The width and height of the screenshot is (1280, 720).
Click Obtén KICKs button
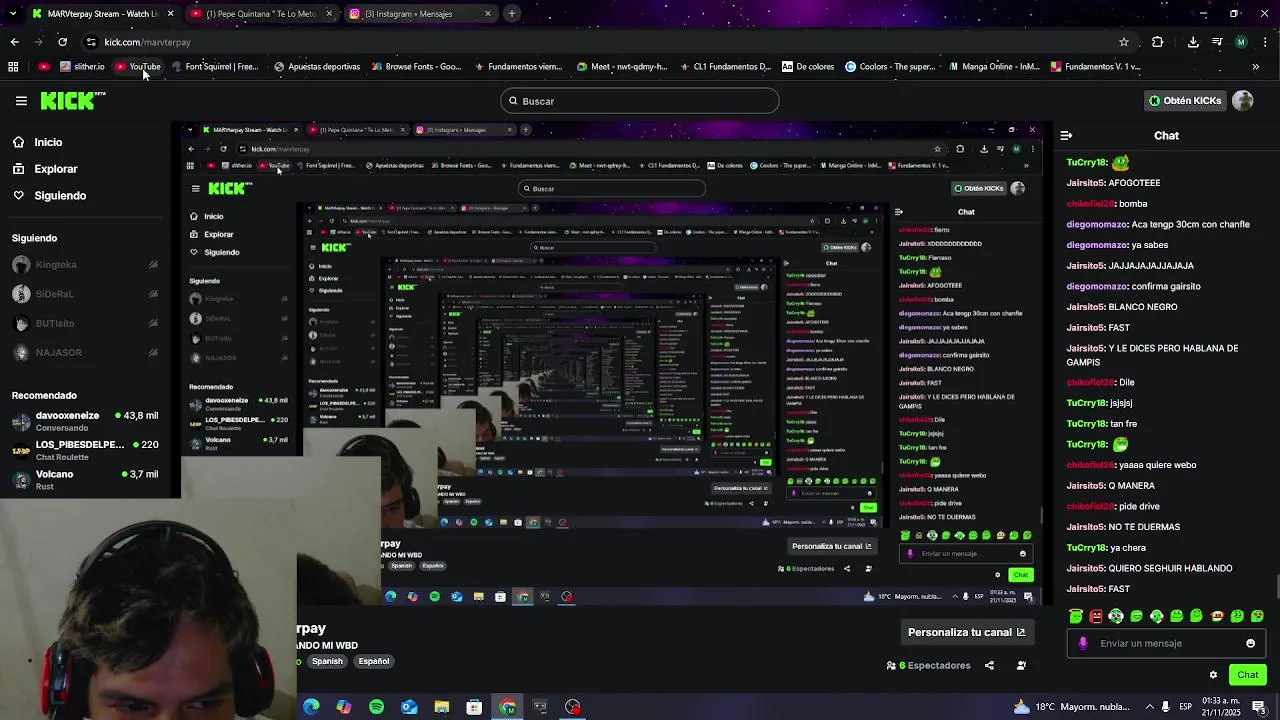tap(1185, 101)
